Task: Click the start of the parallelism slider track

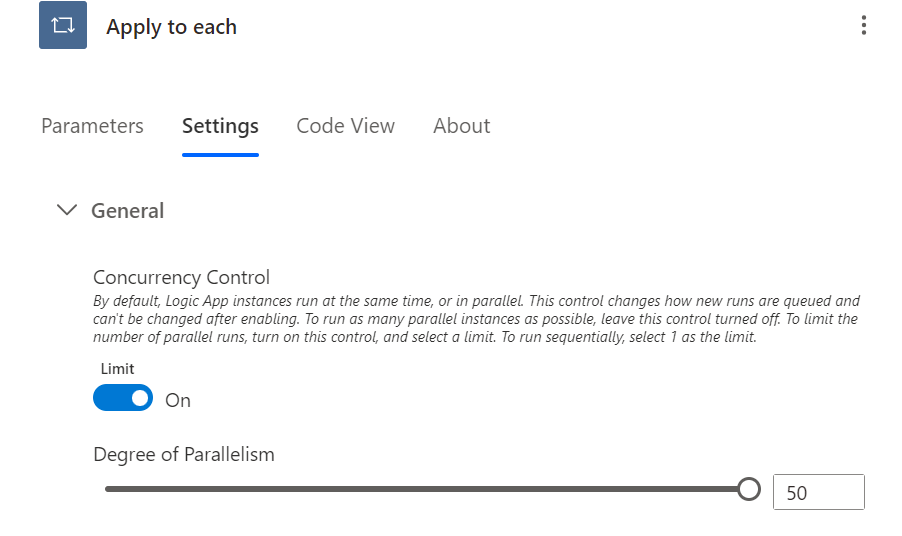Action: coord(110,489)
